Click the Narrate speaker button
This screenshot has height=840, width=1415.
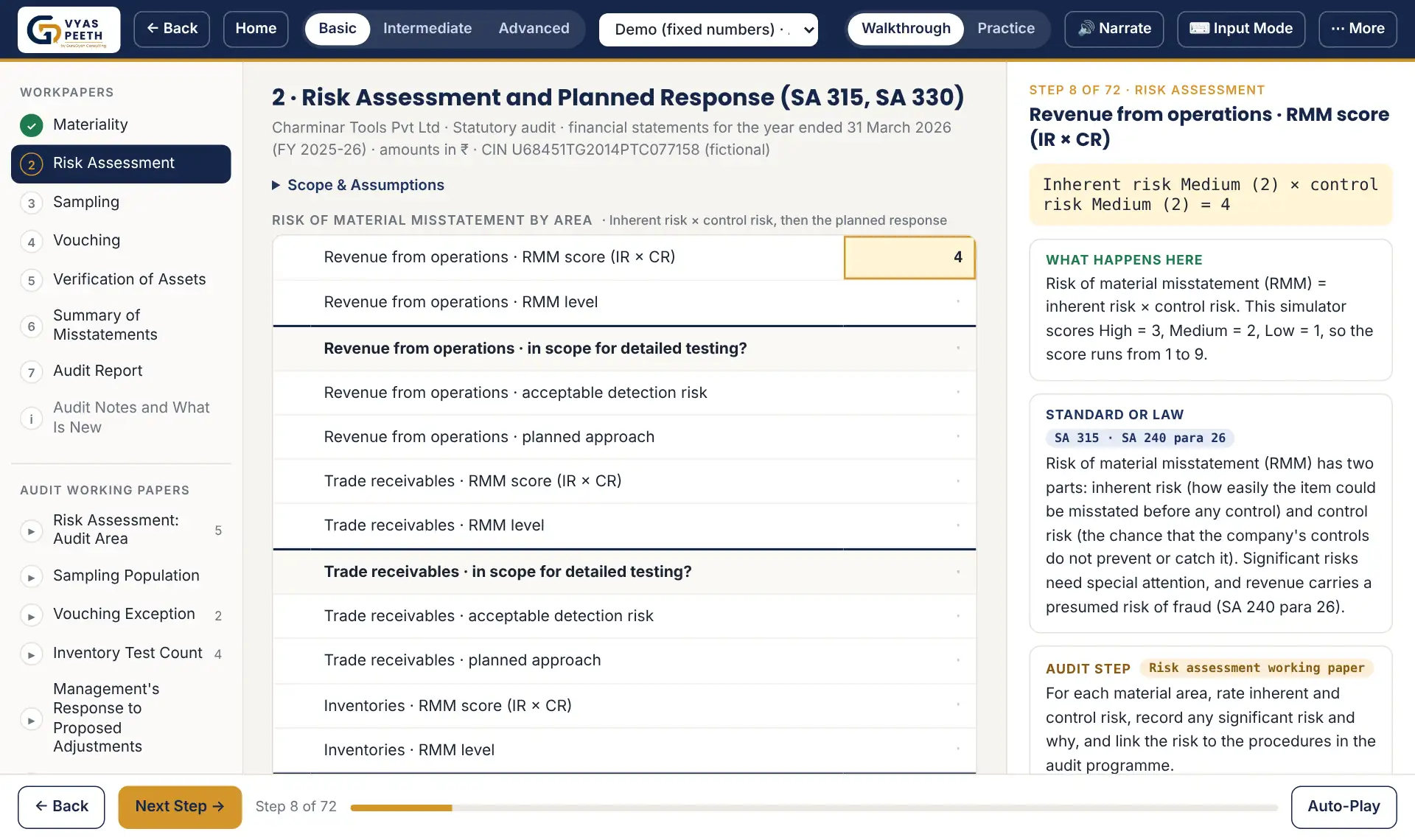point(1114,29)
